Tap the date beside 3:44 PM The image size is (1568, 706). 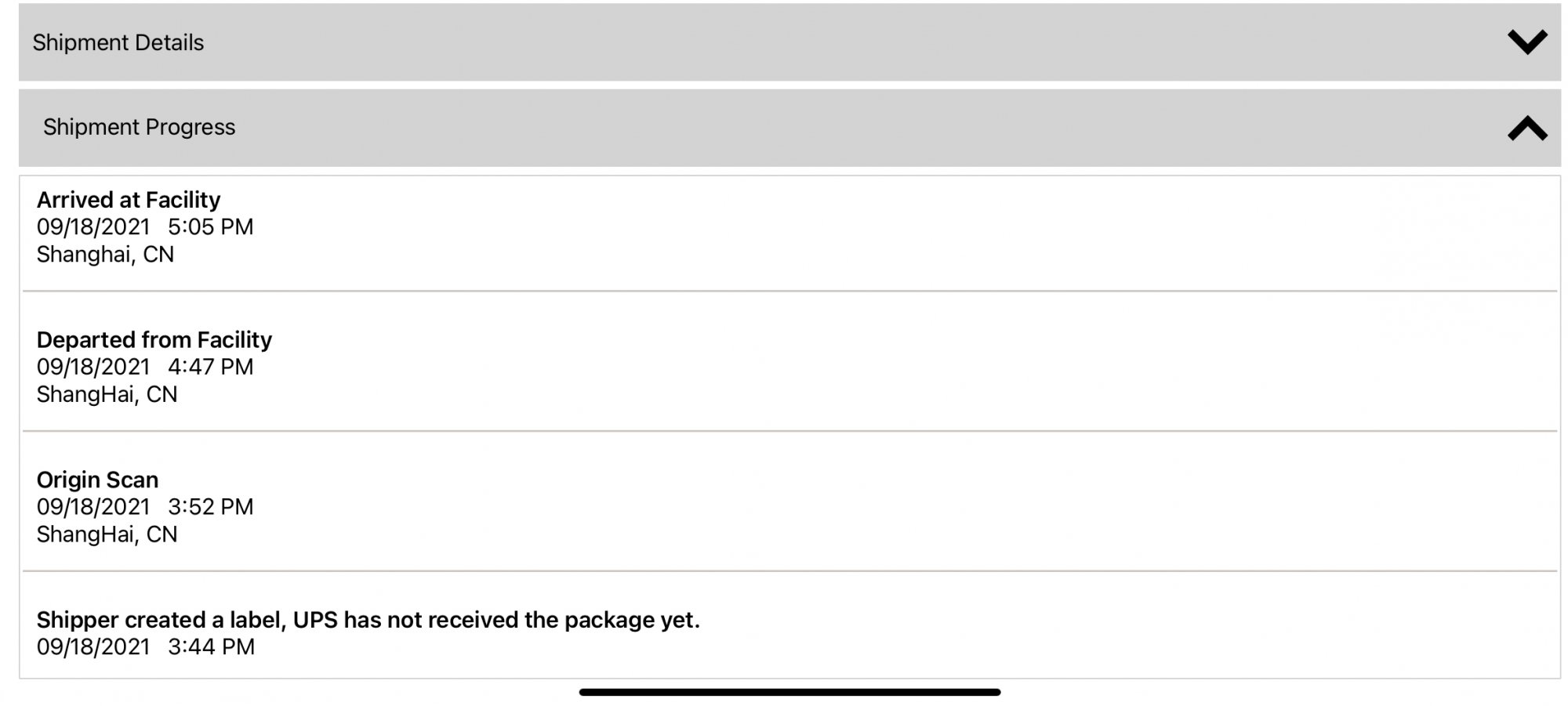click(93, 647)
